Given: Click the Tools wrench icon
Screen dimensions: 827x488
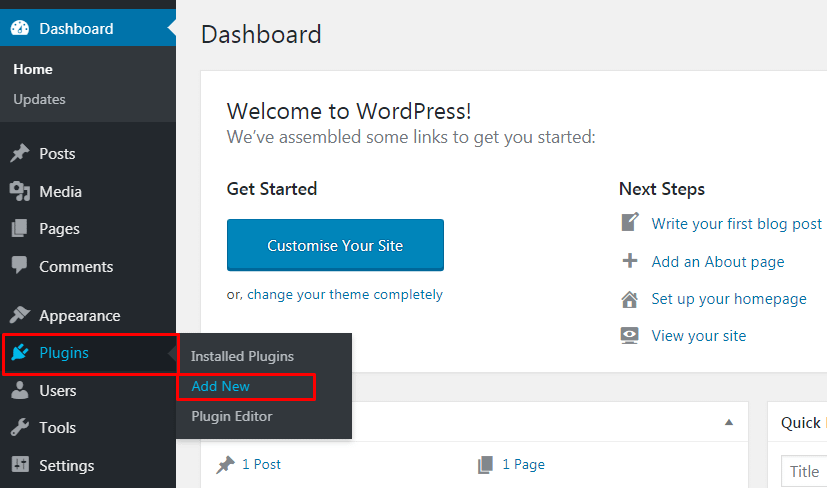Looking at the screenshot, I should click(x=20, y=427).
